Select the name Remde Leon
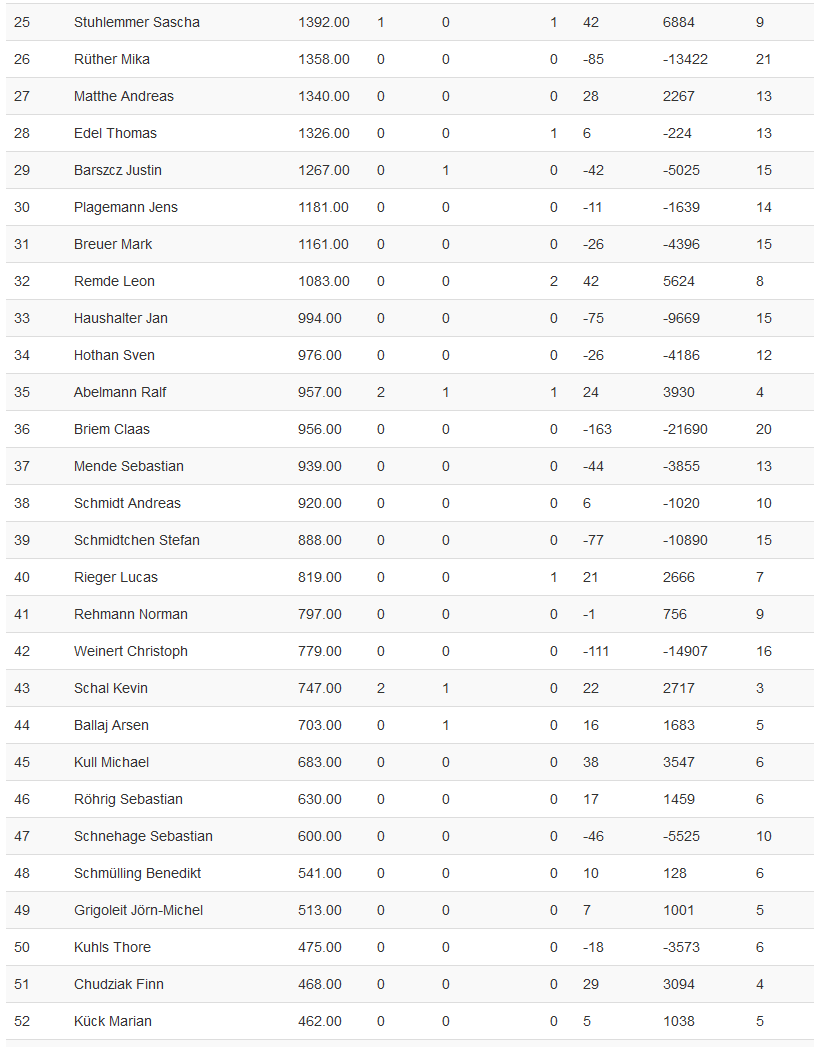Viewport: 814px width, 1047px height. pyautogui.click(x=114, y=281)
